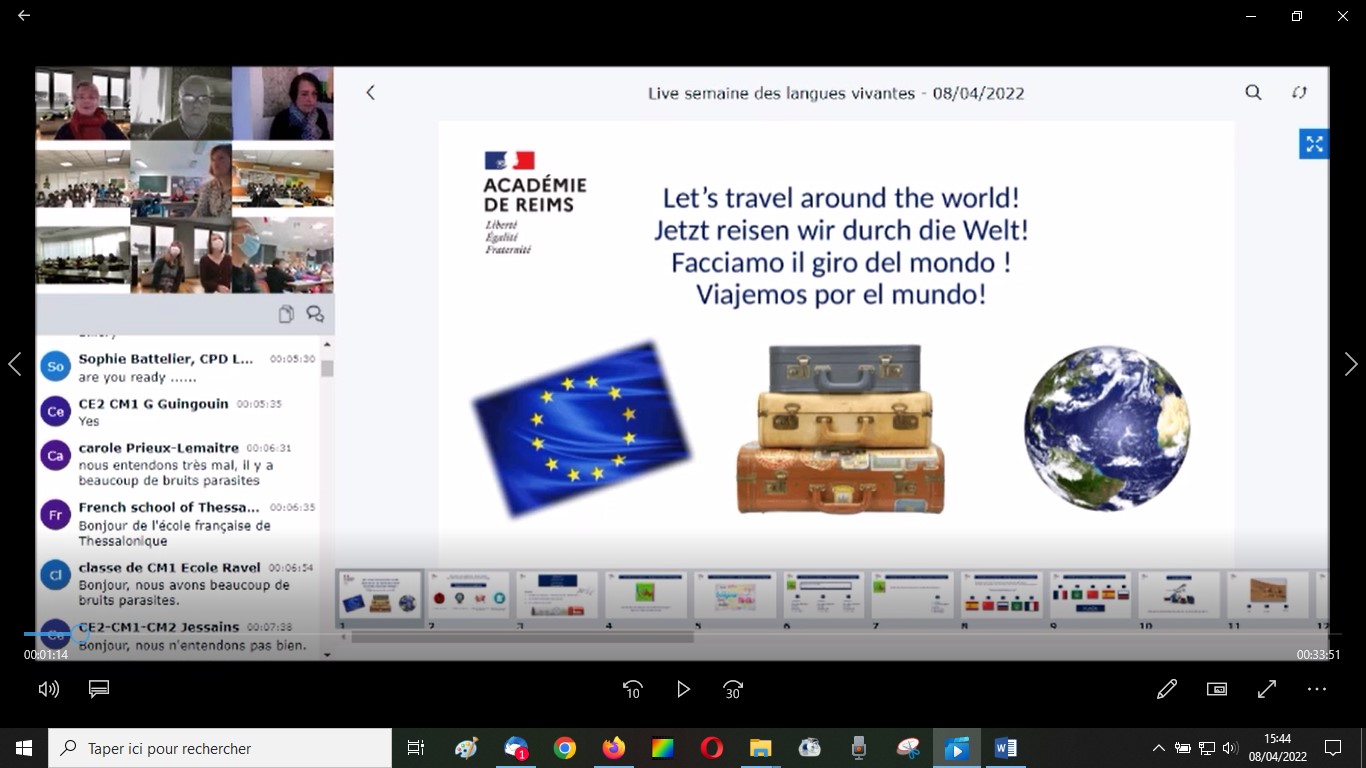Select slide thumbnail 2
Viewport: 1366px width, 768px height.
(x=469, y=595)
